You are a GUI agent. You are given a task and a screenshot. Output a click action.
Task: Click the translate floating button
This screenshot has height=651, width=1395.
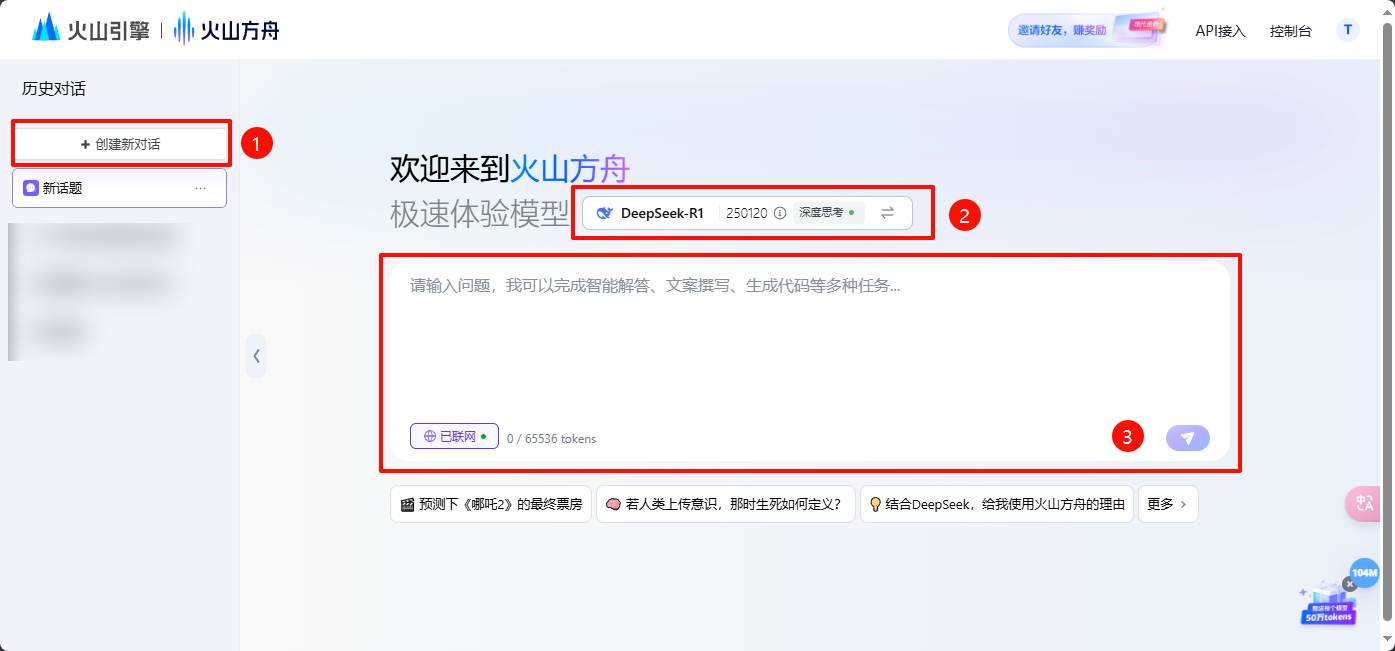pos(1364,504)
